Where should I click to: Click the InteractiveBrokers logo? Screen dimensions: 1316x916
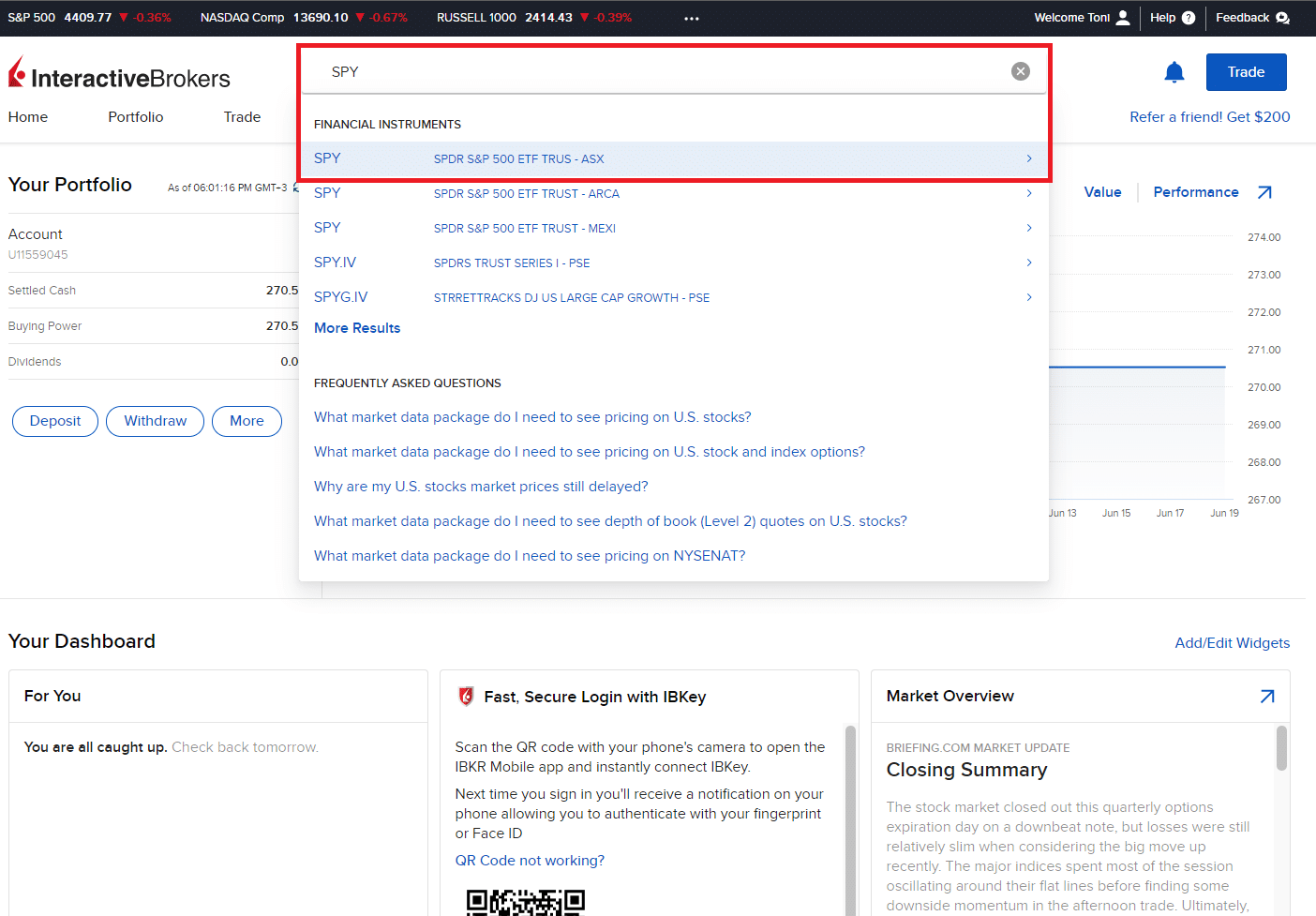pos(119,74)
